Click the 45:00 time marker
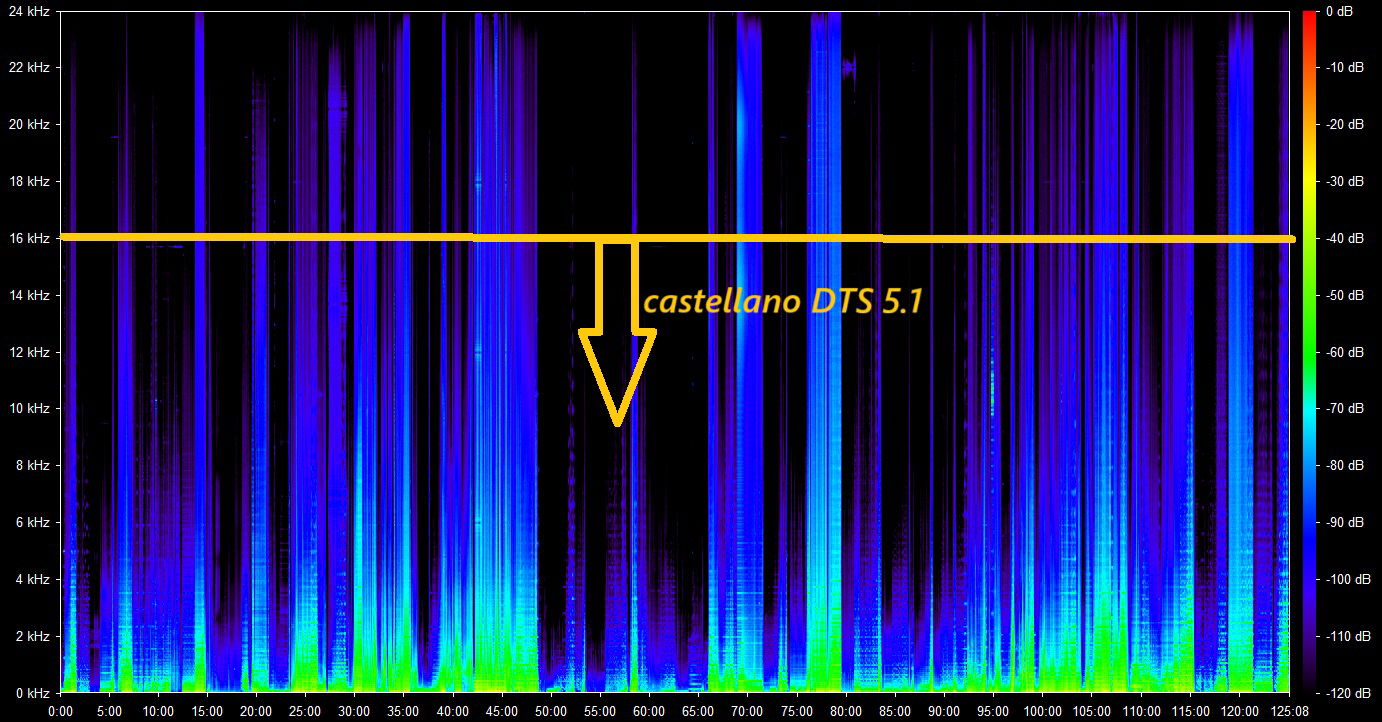 tap(501, 711)
